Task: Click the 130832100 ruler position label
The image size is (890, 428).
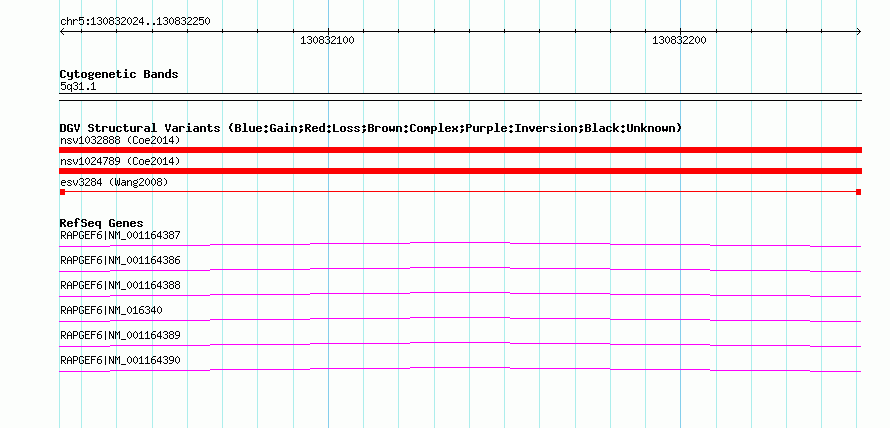Action: coord(328,40)
